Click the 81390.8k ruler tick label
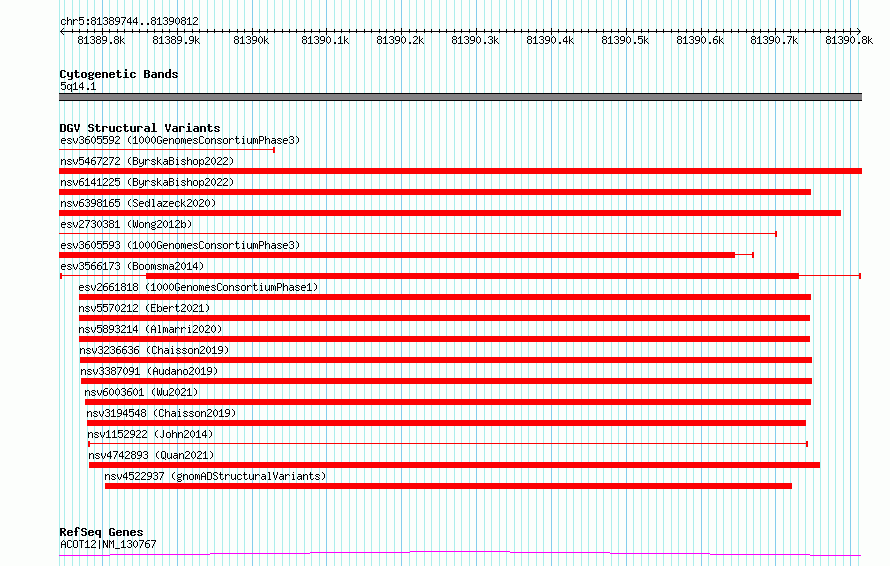 [x=849, y=40]
